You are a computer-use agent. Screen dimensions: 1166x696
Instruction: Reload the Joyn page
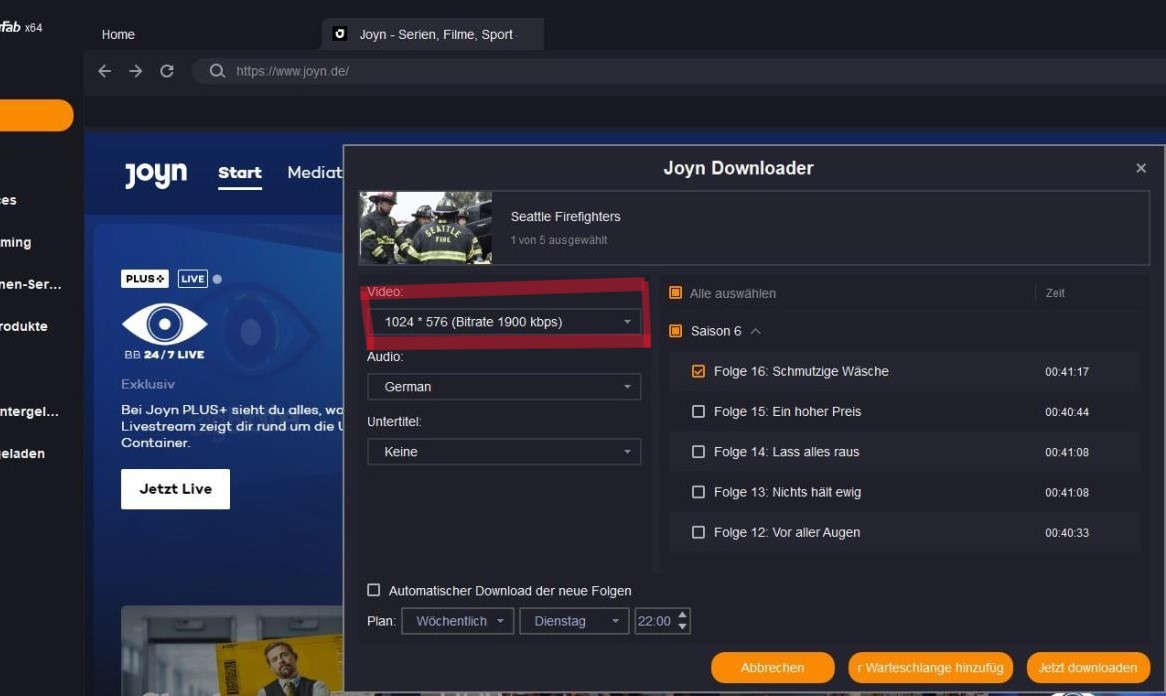pyautogui.click(x=167, y=71)
